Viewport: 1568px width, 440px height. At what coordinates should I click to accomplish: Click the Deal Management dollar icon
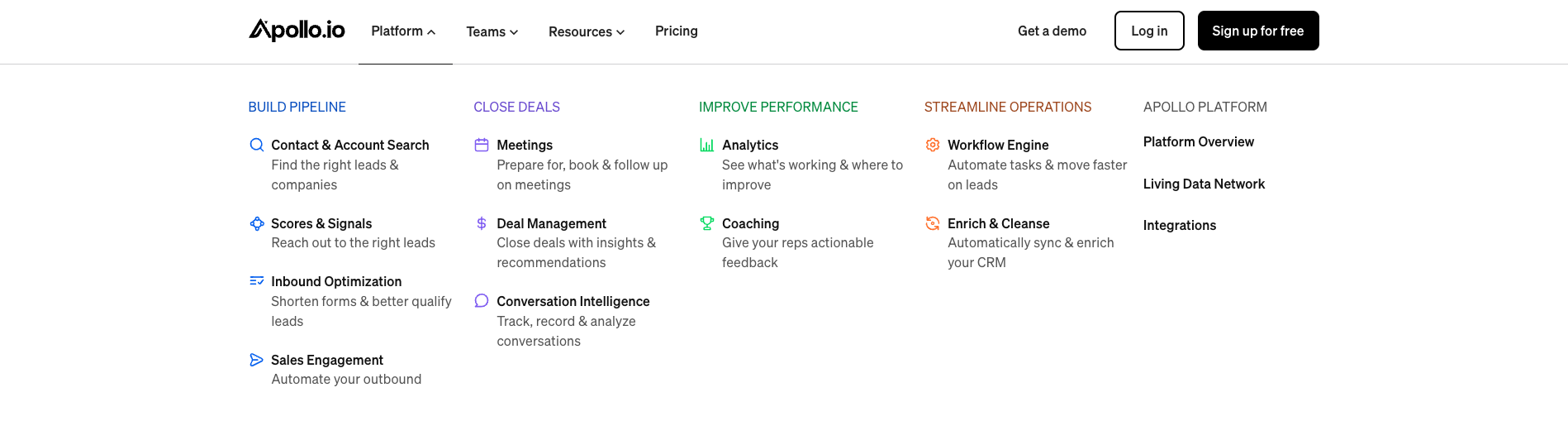[482, 223]
